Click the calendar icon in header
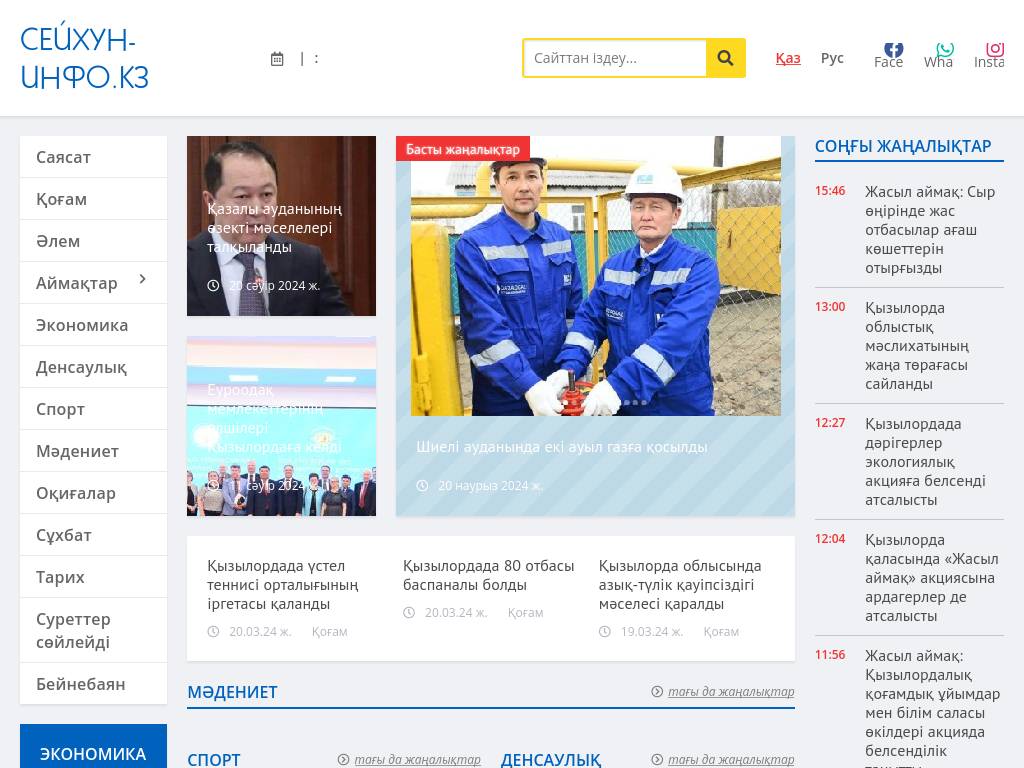1024x768 pixels. (x=277, y=59)
